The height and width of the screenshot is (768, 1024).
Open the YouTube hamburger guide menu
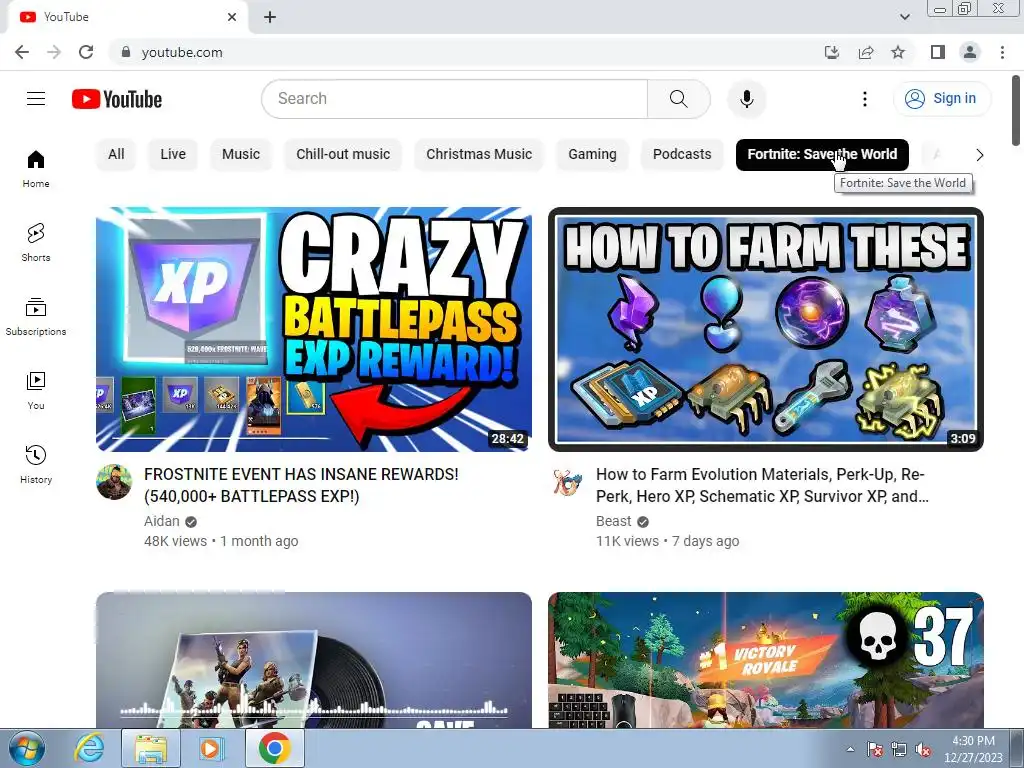[x=36, y=99]
